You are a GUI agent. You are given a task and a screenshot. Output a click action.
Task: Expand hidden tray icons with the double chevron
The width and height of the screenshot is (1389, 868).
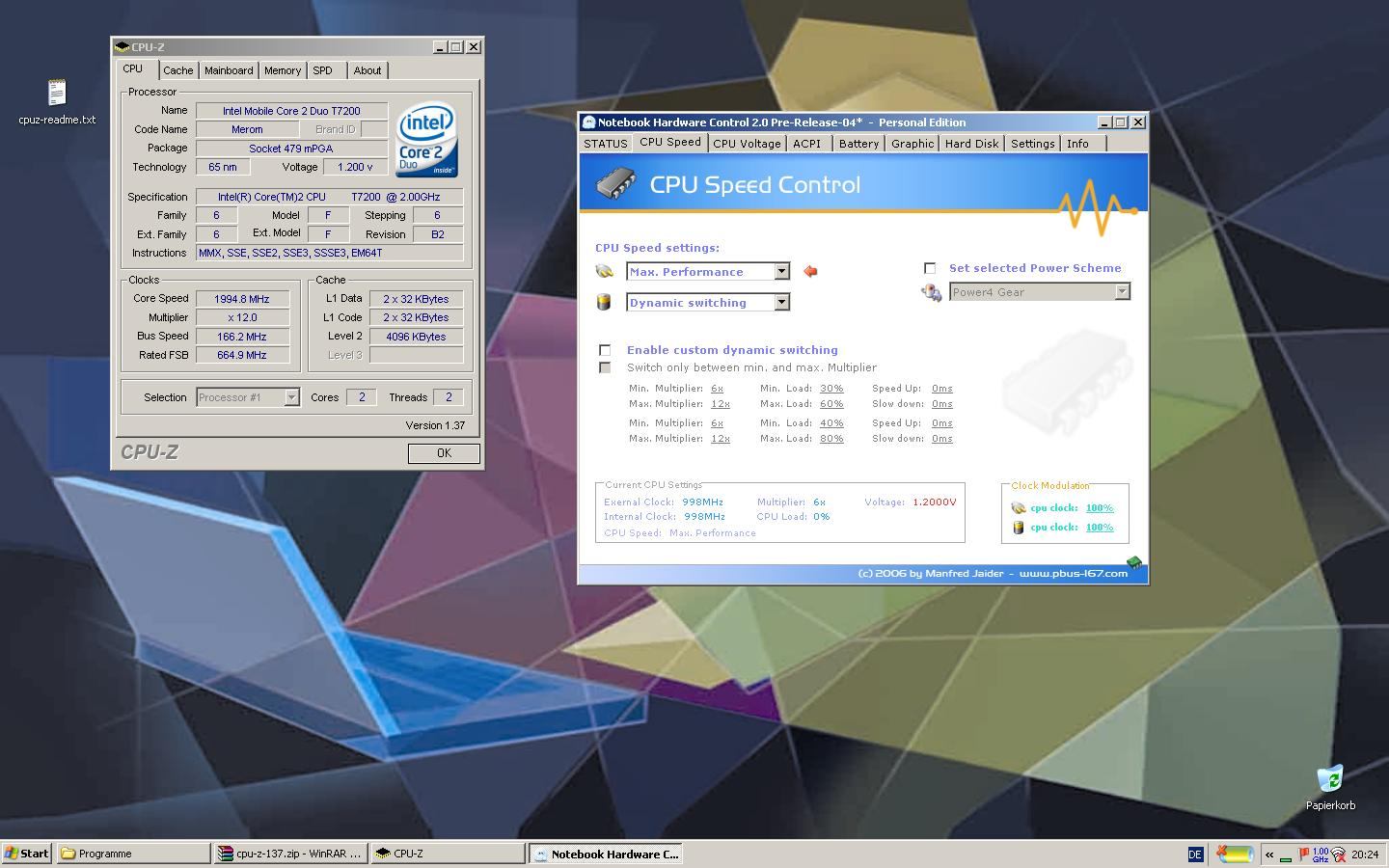pos(1269,854)
